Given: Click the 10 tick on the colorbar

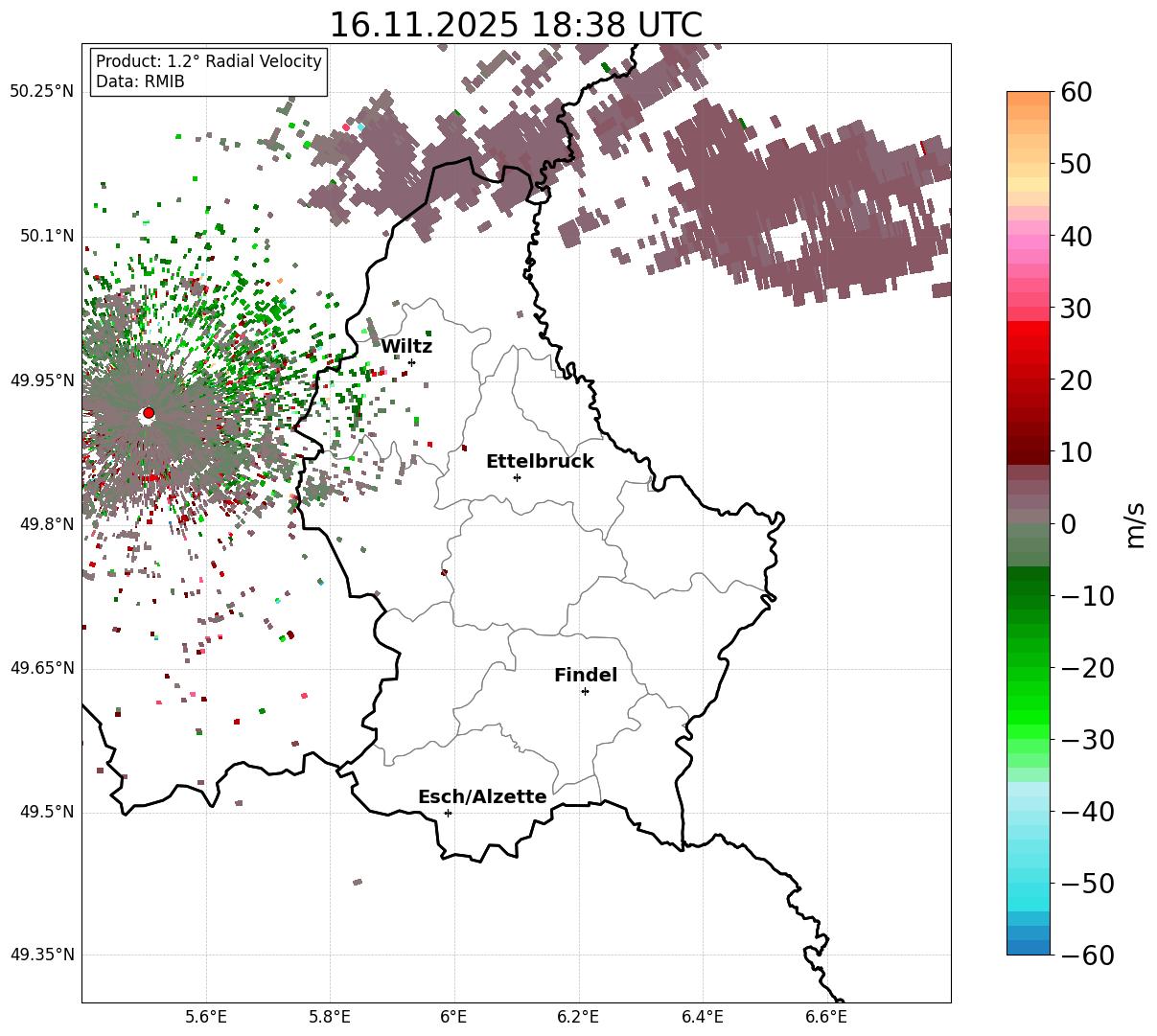Looking at the screenshot, I should [x=1076, y=452].
